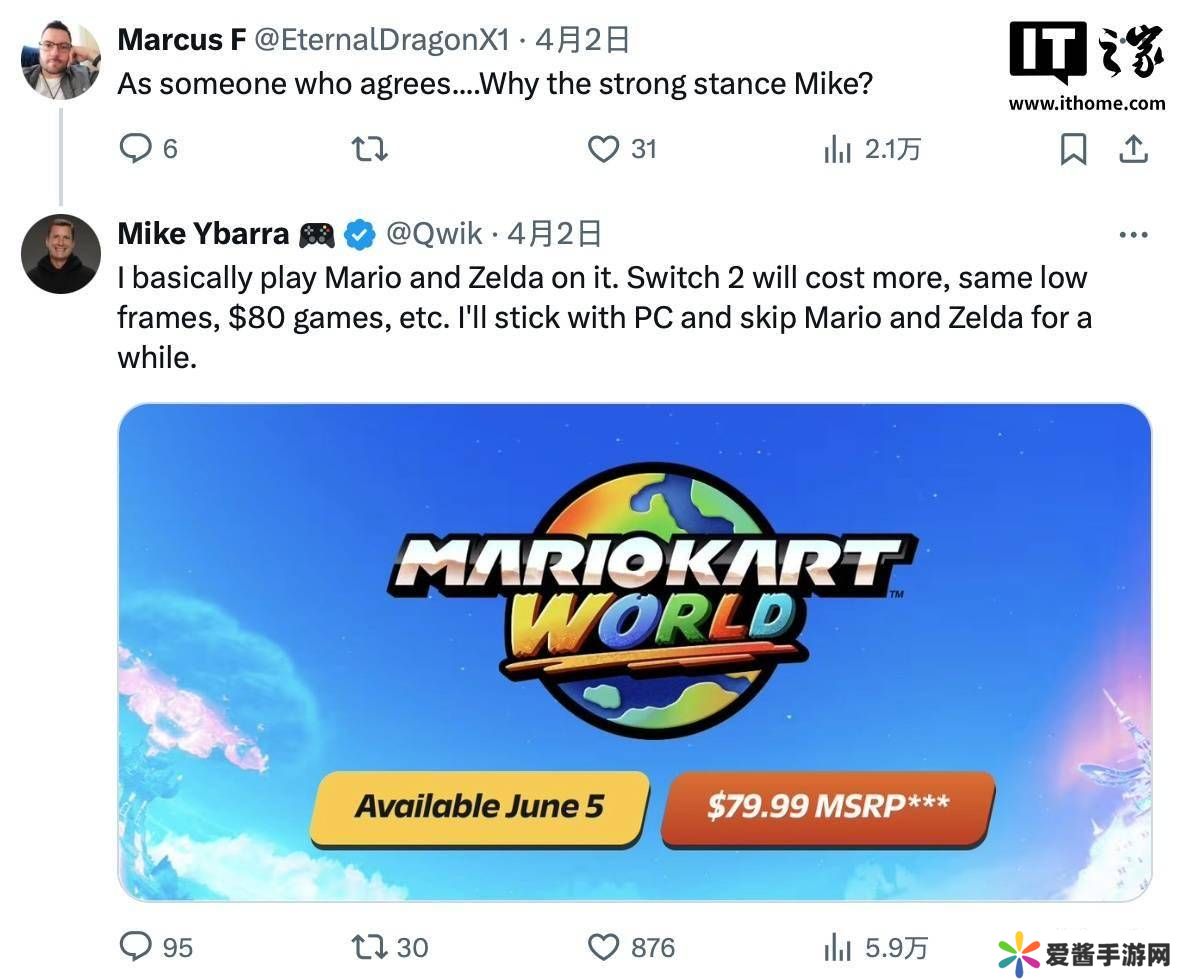Open Mike Ybarra's profile avatar
This screenshot has width=1184, height=980.
pyautogui.click(x=60, y=254)
